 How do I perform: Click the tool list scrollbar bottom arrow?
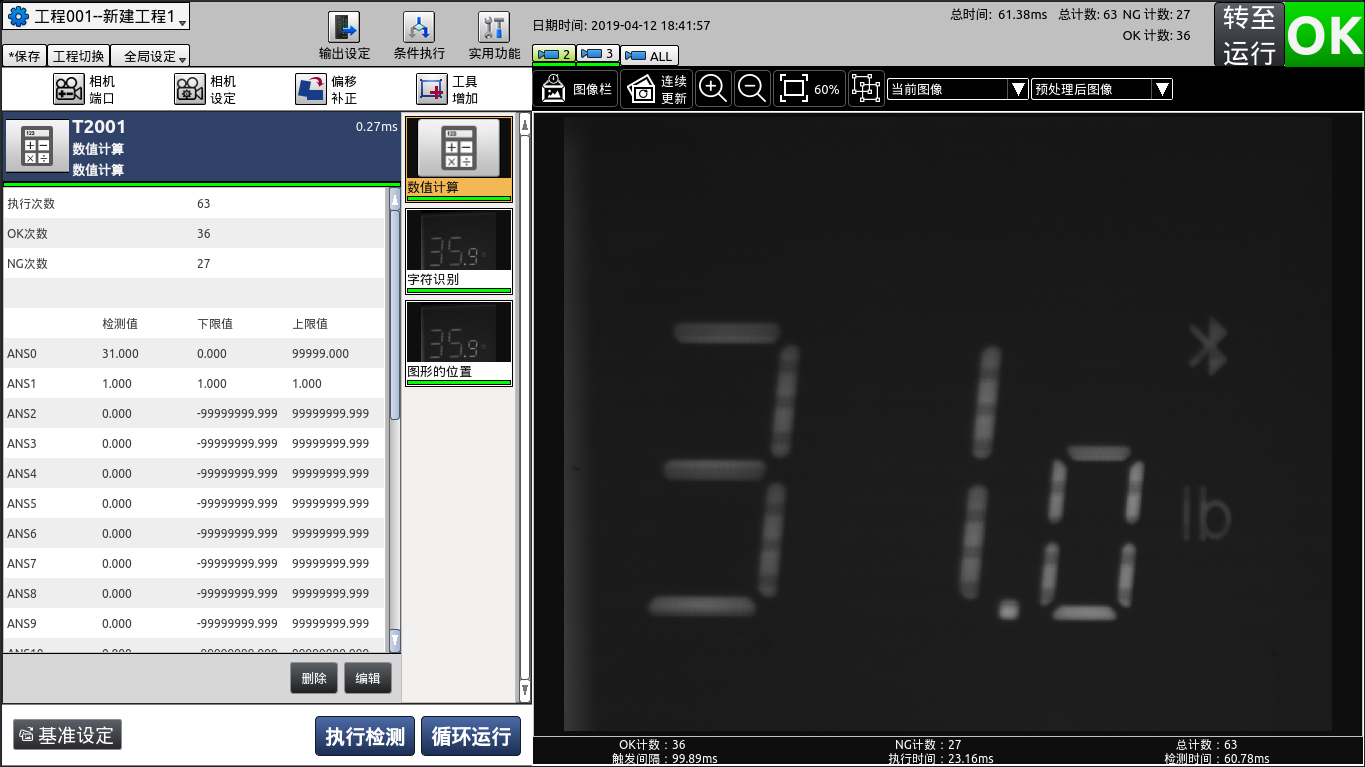point(525,689)
